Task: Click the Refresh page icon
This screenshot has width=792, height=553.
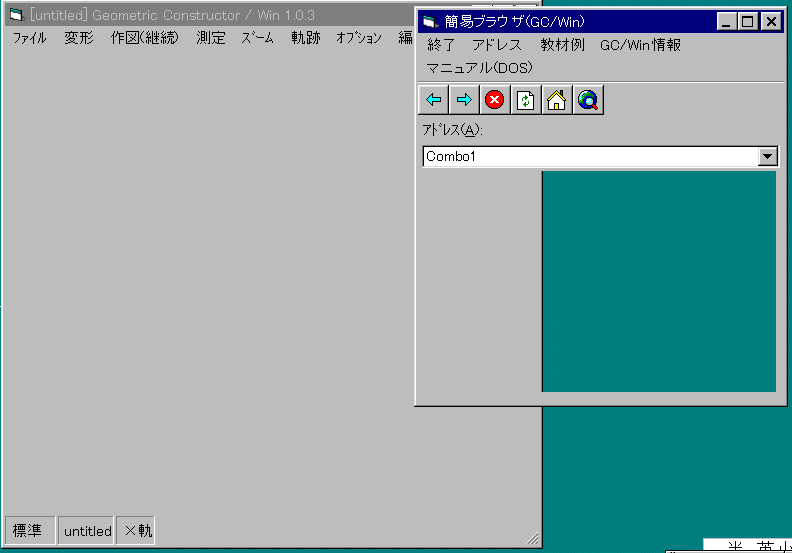Action: tap(525, 100)
